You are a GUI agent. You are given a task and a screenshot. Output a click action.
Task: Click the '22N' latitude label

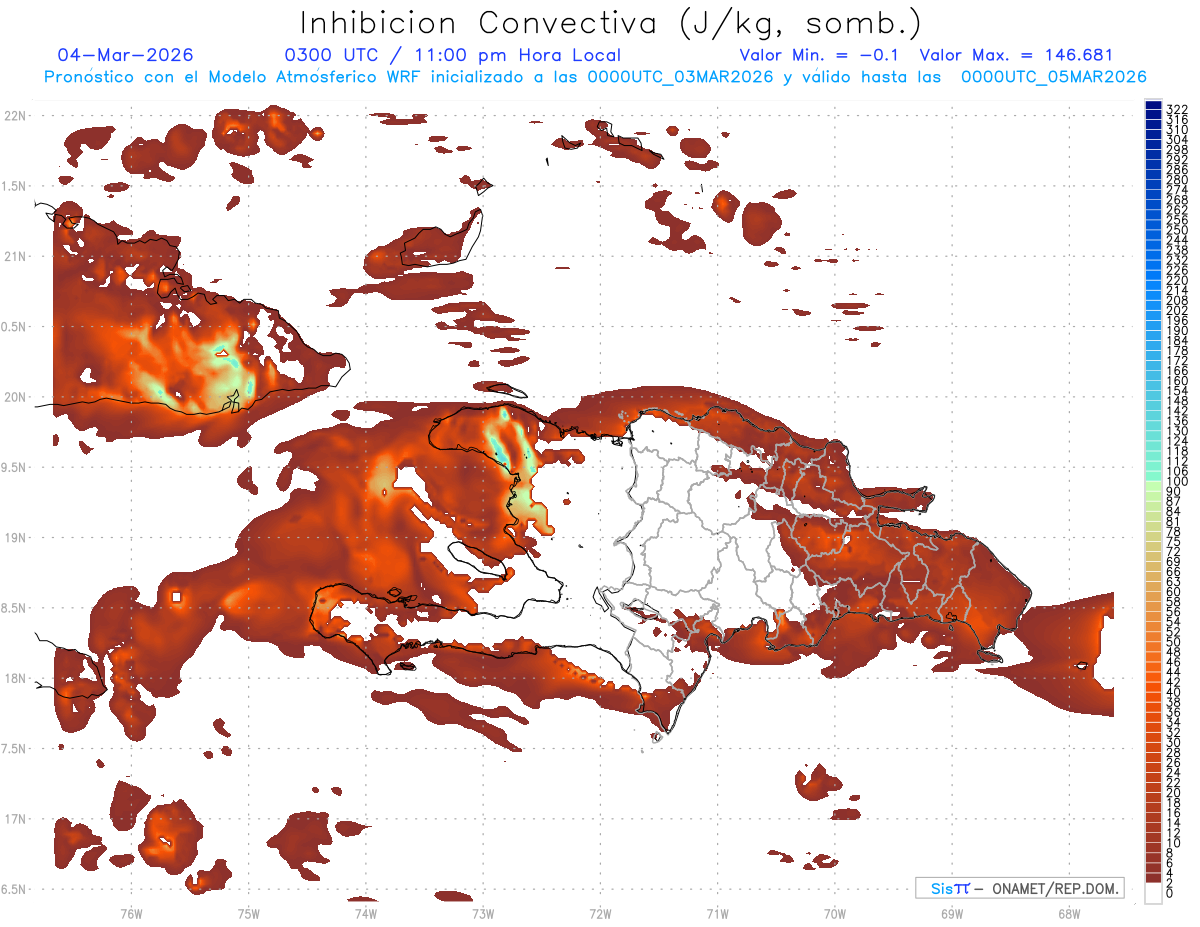point(15,116)
